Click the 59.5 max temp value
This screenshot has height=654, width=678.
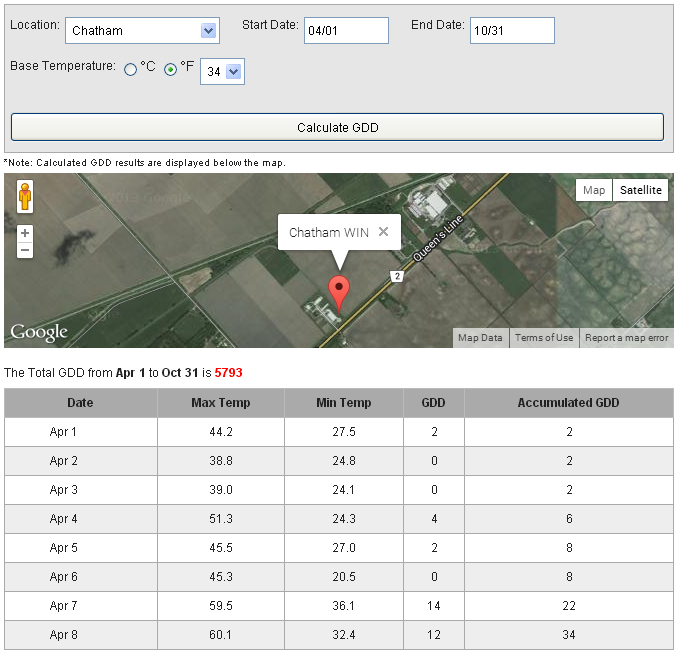point(221,606)
